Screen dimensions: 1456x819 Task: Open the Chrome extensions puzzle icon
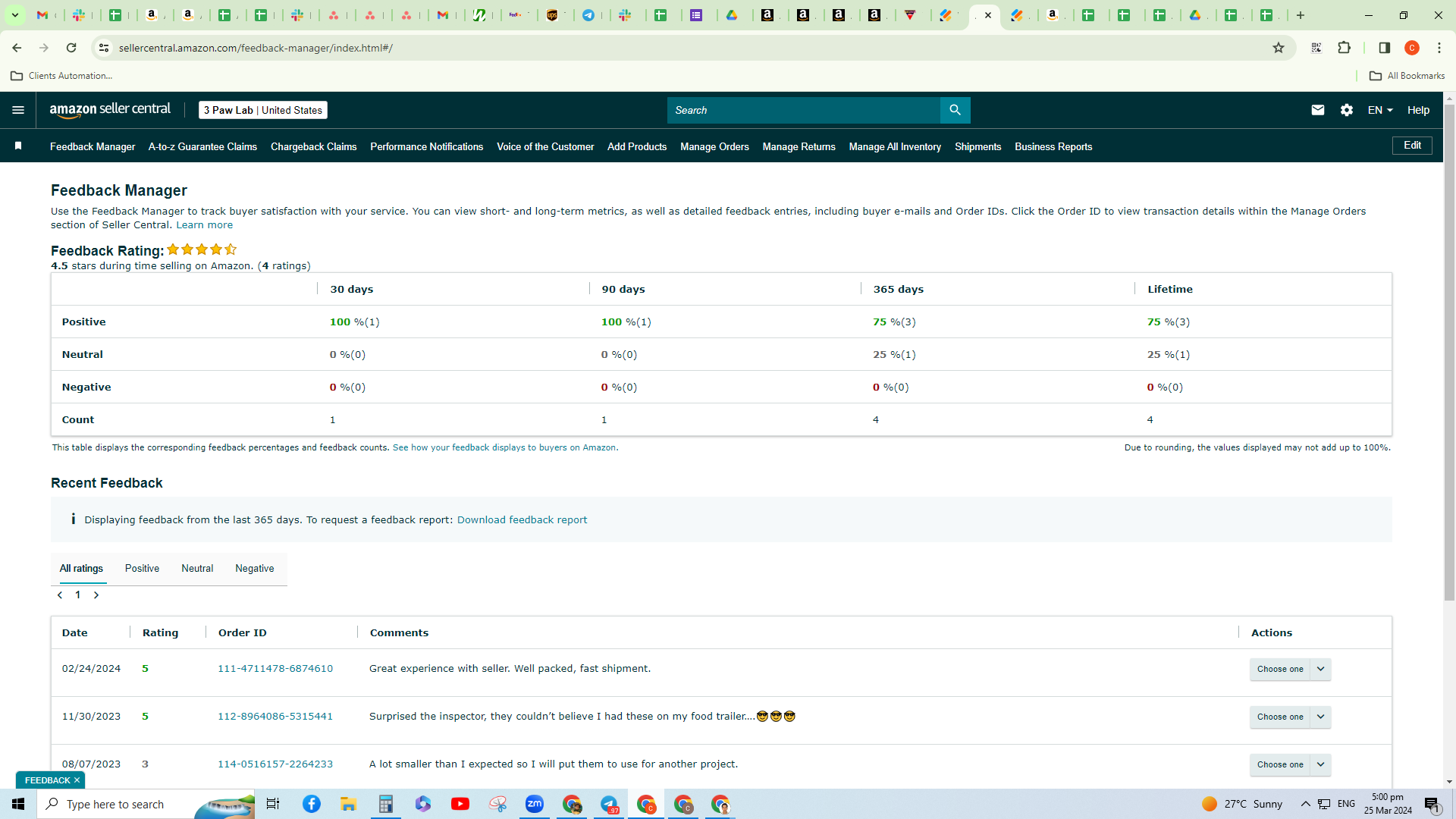coord(1345,48)
